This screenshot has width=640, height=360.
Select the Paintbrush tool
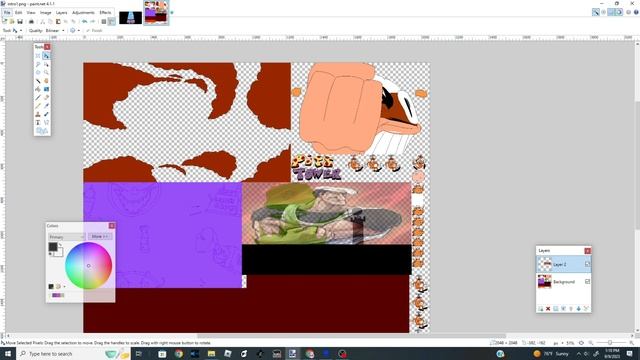tap(38, 98)
